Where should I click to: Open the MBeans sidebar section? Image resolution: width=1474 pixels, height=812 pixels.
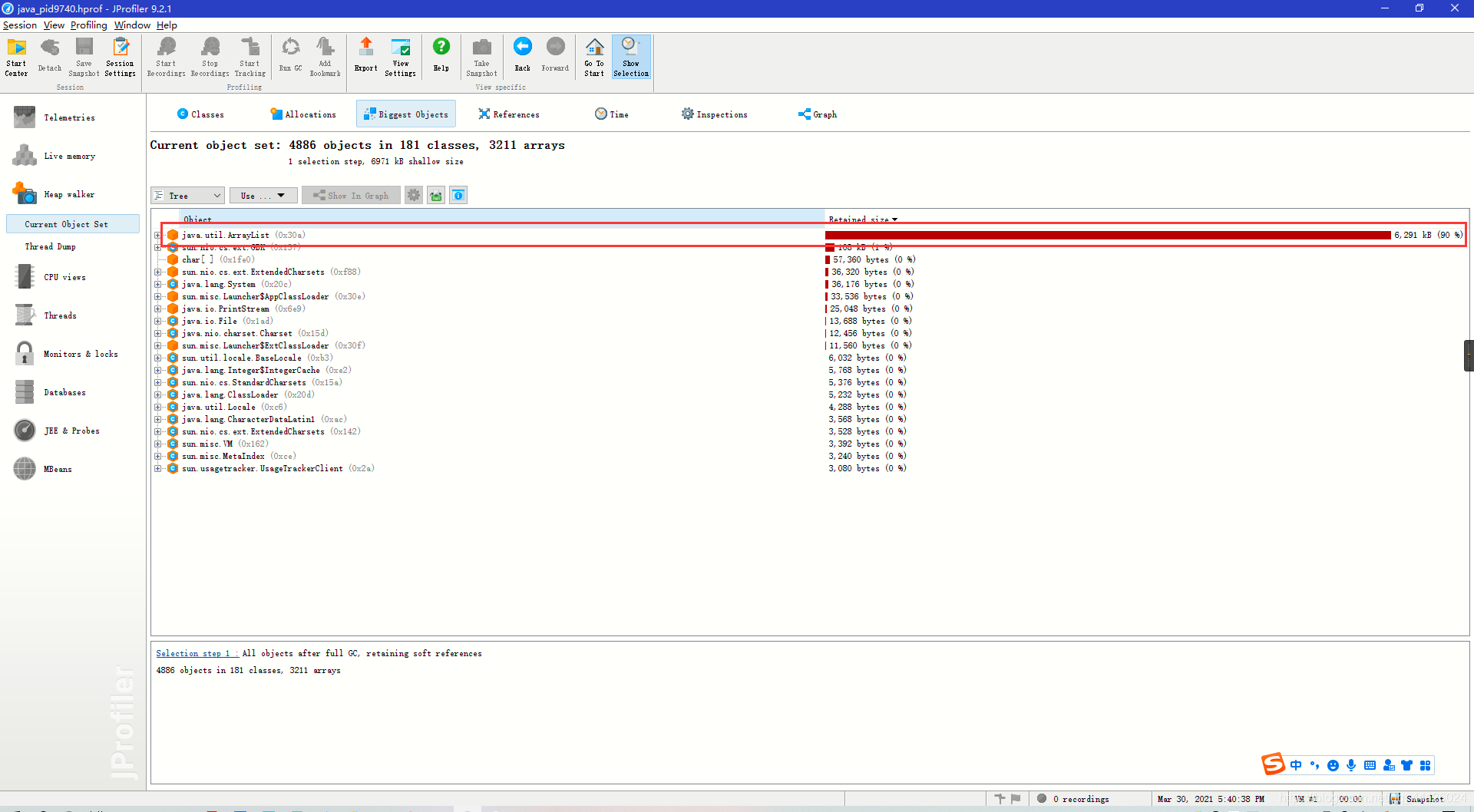[58, 469]
